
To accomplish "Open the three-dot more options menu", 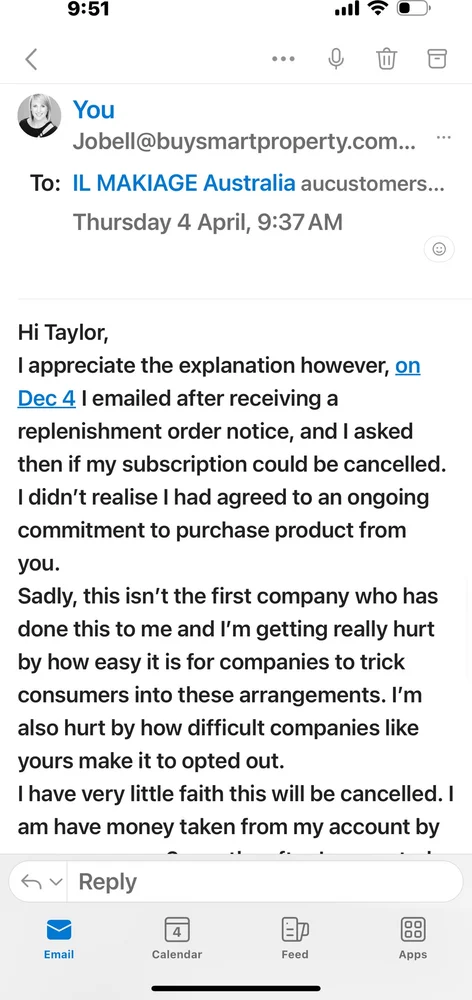I will coord(283,59).
